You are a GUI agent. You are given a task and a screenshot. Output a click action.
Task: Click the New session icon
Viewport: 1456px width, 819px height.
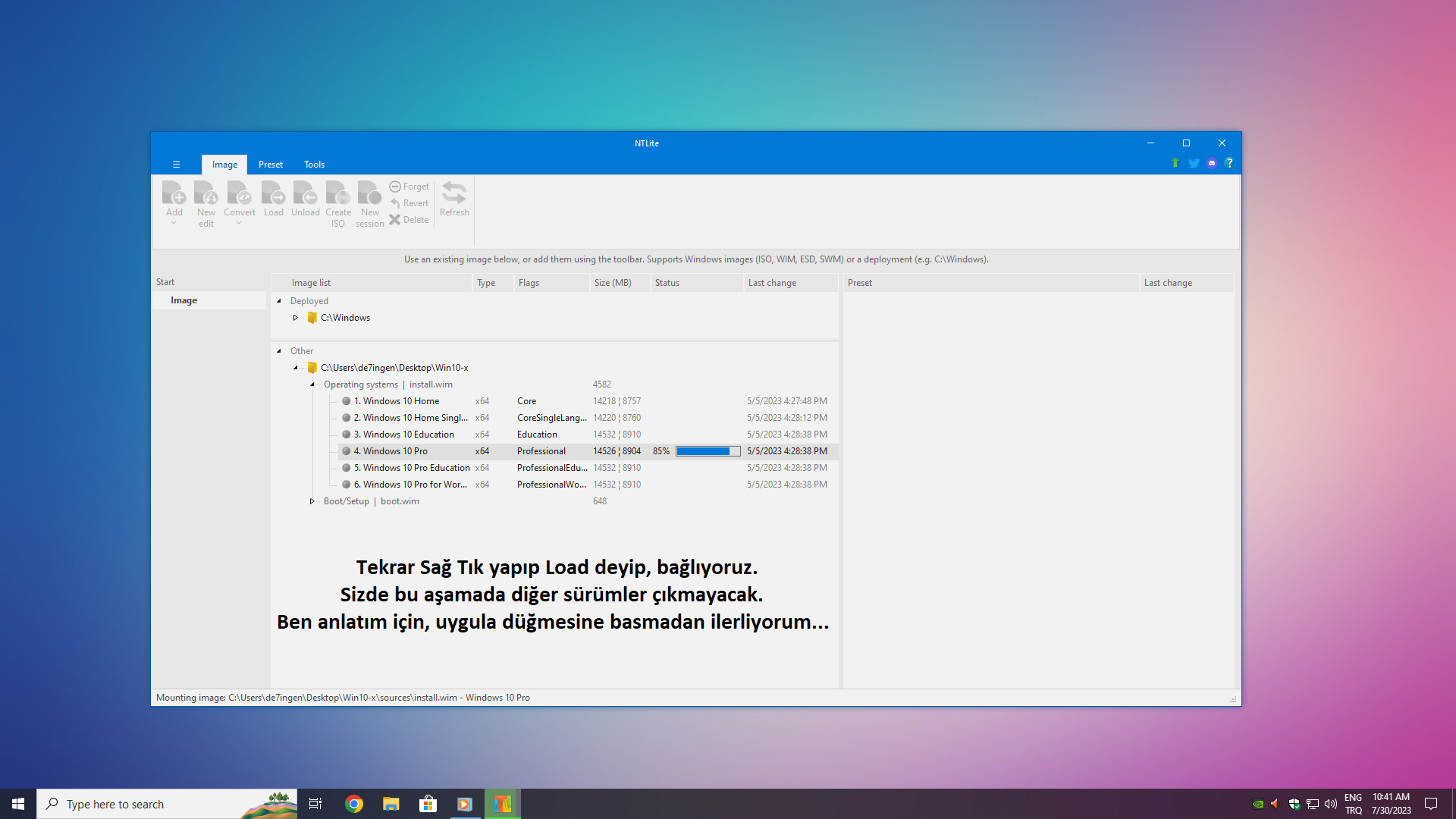369,194
